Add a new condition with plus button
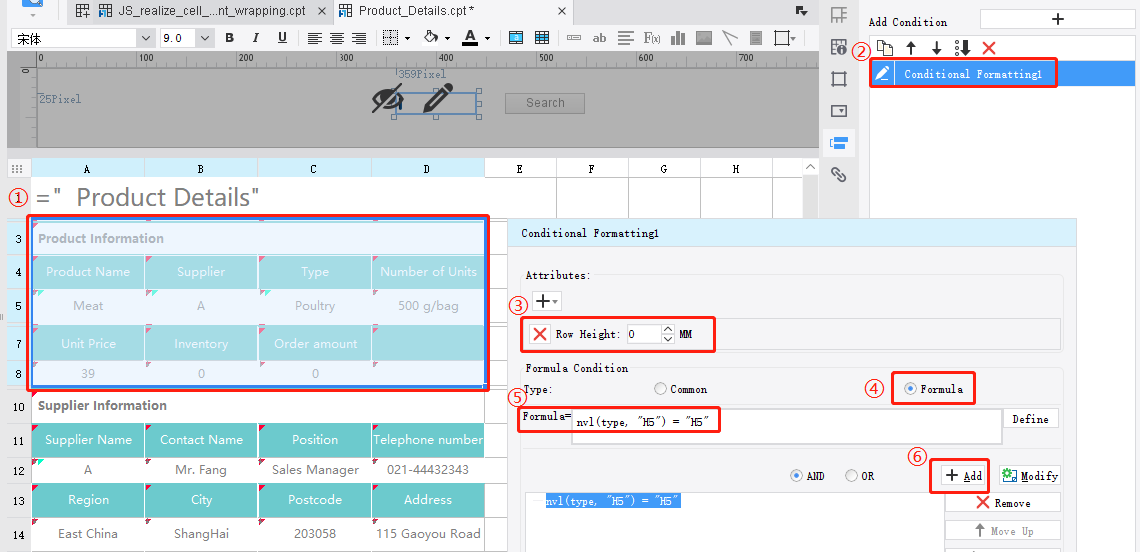 tap(1058, 20)
